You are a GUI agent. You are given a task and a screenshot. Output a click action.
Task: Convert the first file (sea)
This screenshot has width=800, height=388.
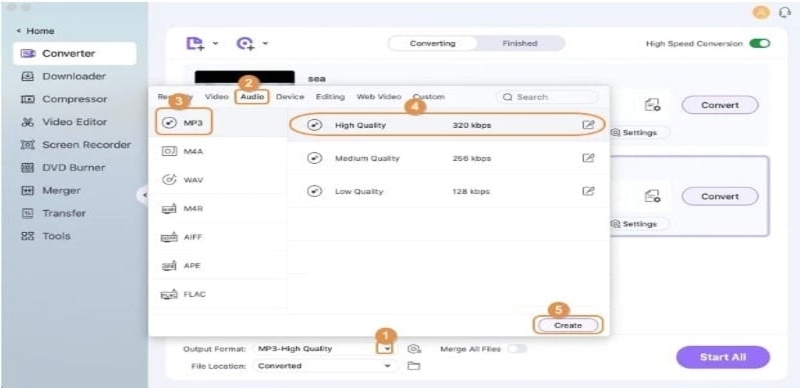point(720,105)
